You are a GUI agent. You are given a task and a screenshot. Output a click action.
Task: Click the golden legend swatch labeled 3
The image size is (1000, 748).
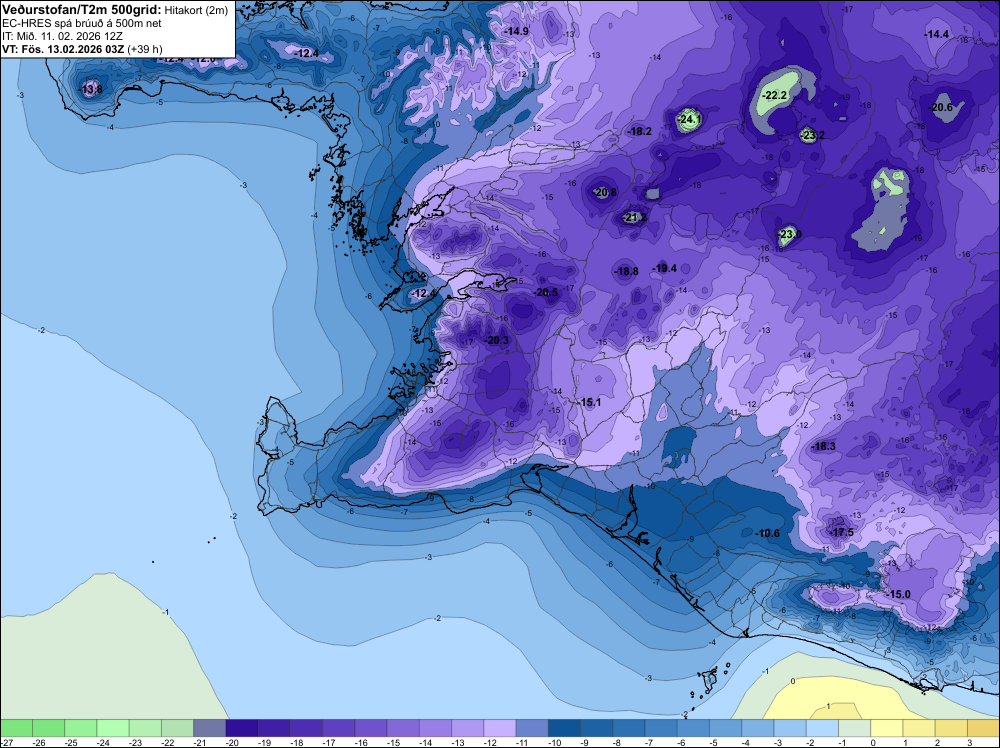(983, 728)
